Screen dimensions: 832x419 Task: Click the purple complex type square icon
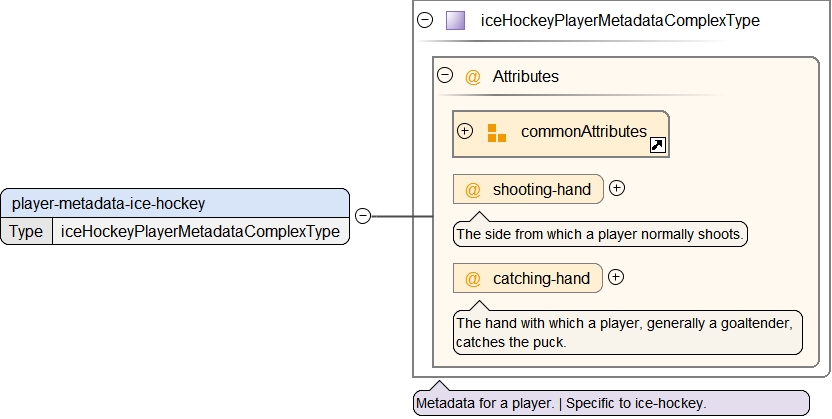[x=455, y=20]
